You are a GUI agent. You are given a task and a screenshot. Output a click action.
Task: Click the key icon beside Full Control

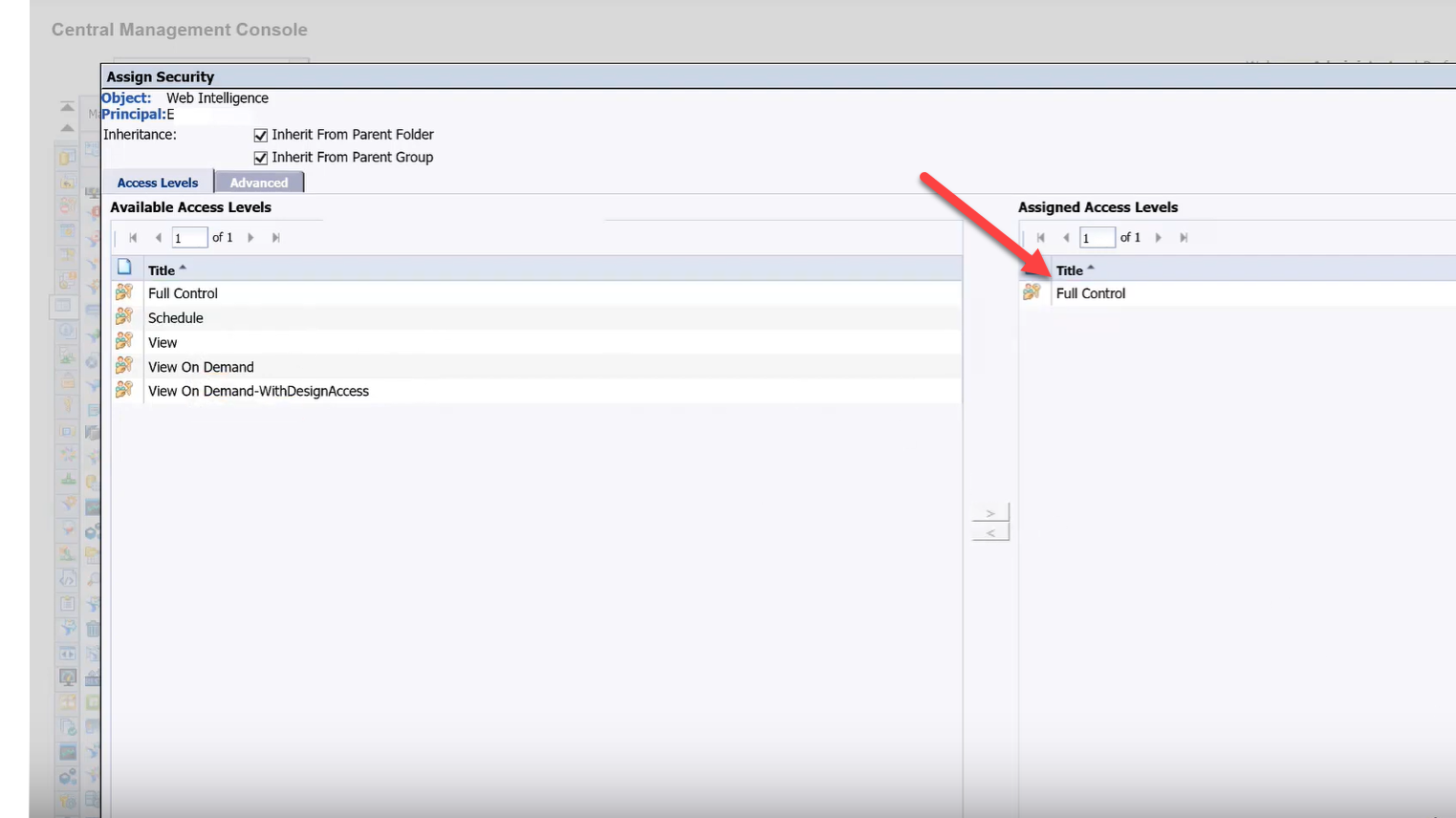click(x=124, y=293)
